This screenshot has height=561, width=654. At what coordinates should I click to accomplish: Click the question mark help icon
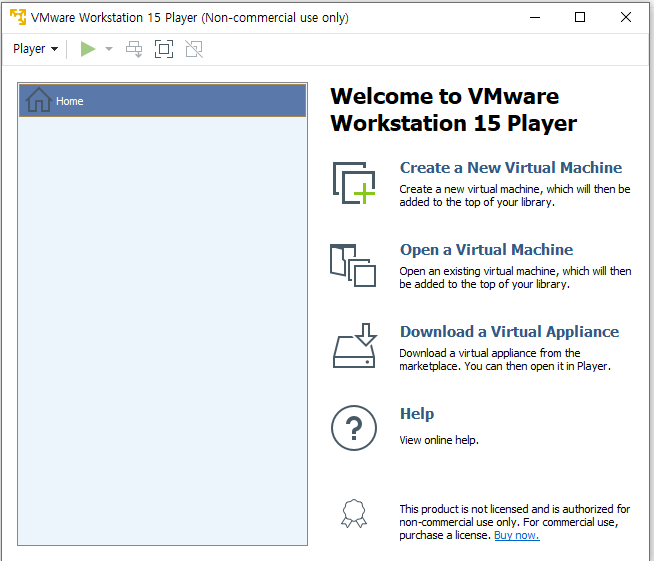click(x=354, y=428)
